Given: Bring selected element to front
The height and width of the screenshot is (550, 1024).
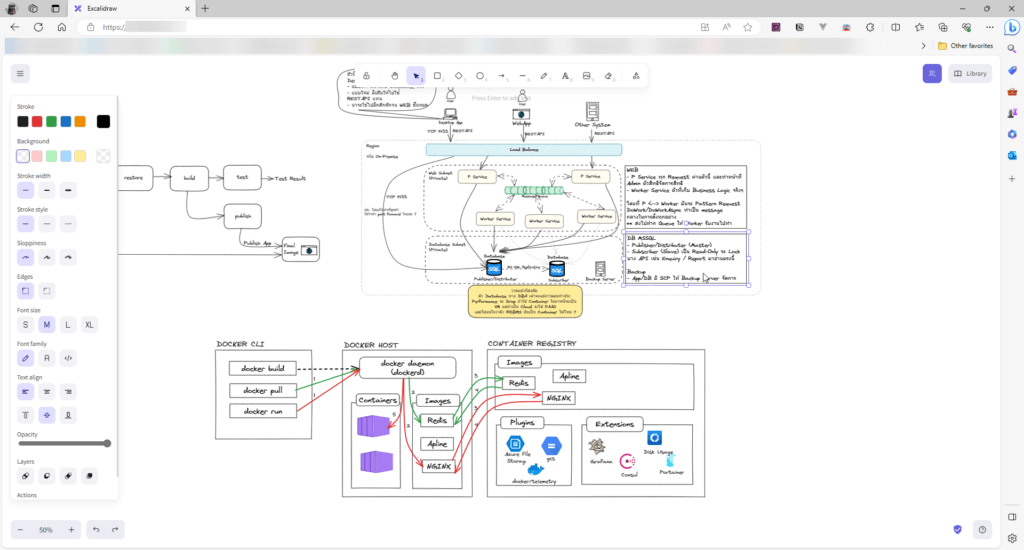Looking at the screenshot, I should point(89,476).
